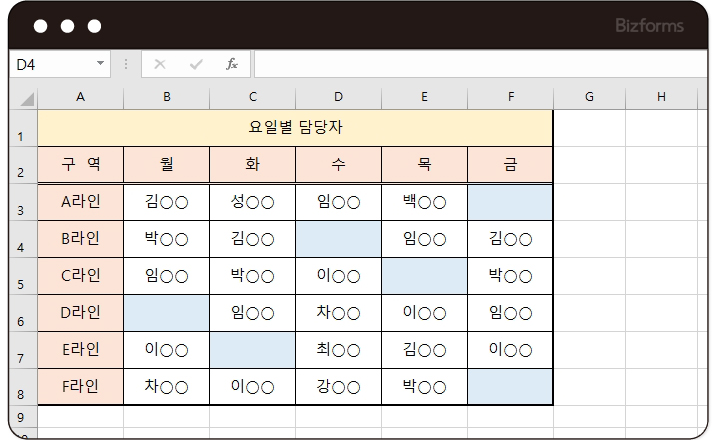Click into the formula bar input

pos(480,64)
